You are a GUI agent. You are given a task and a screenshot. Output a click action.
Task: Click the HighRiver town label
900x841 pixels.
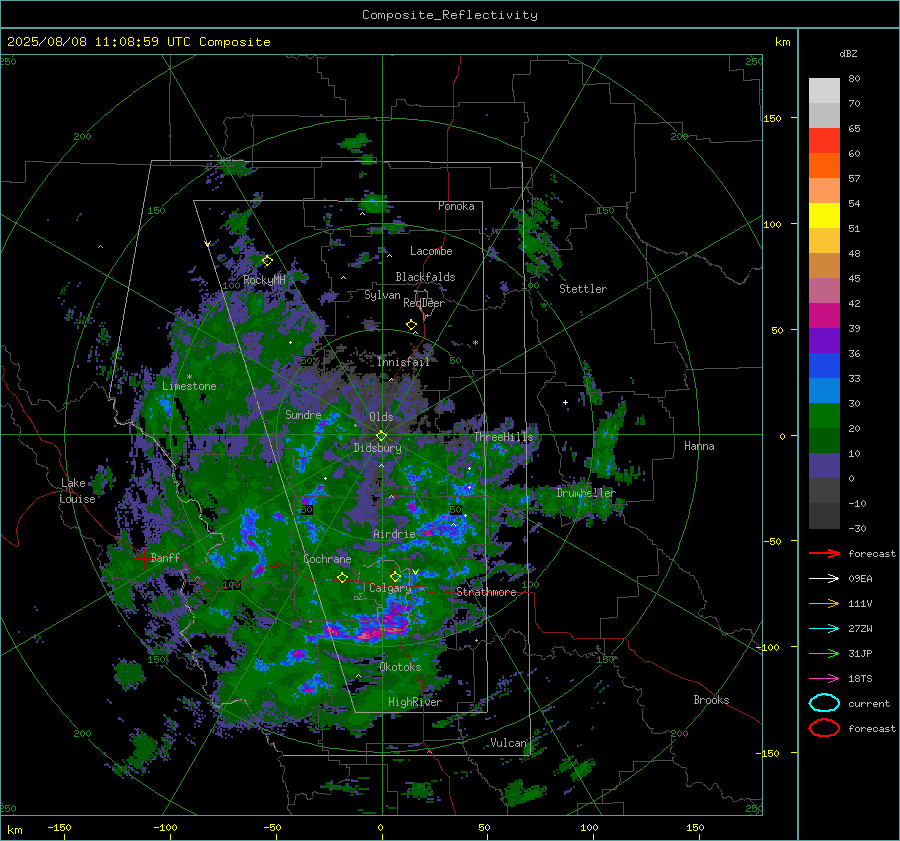coord(415,702)
